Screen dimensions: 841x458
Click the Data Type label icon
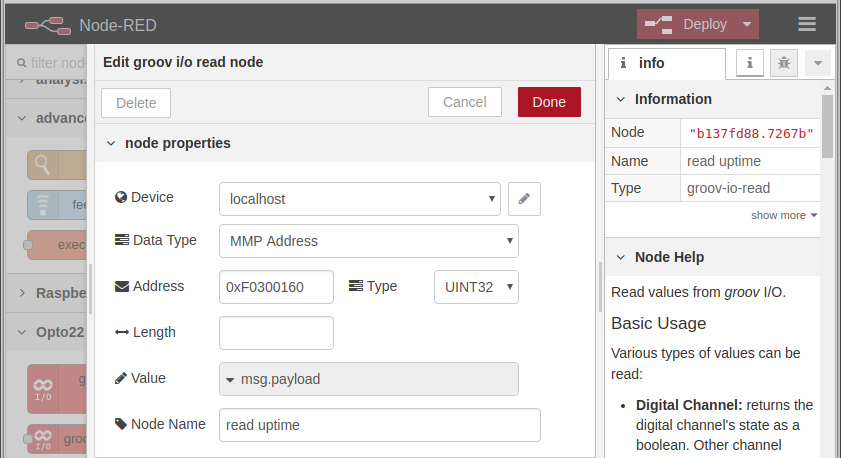coord(122,240)
